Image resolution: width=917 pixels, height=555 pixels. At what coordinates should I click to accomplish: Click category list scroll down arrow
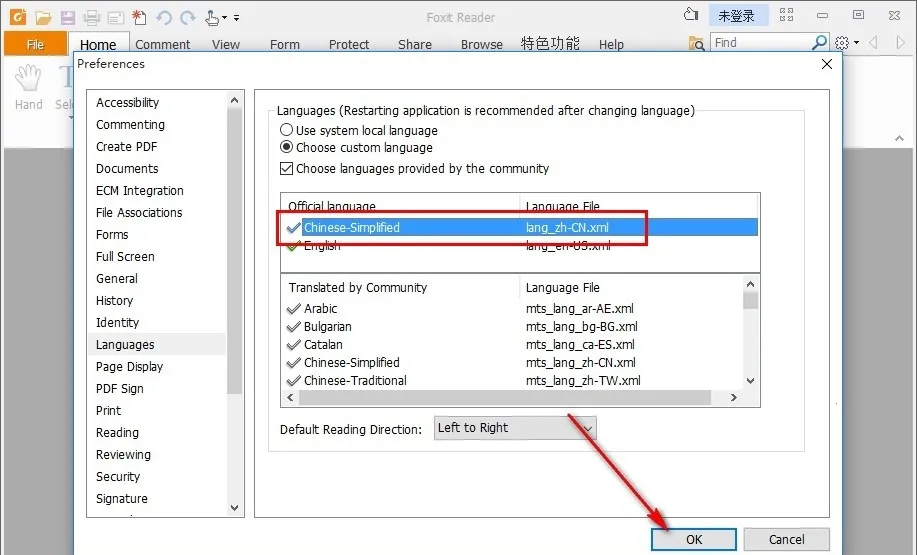[x=235, y=508]
